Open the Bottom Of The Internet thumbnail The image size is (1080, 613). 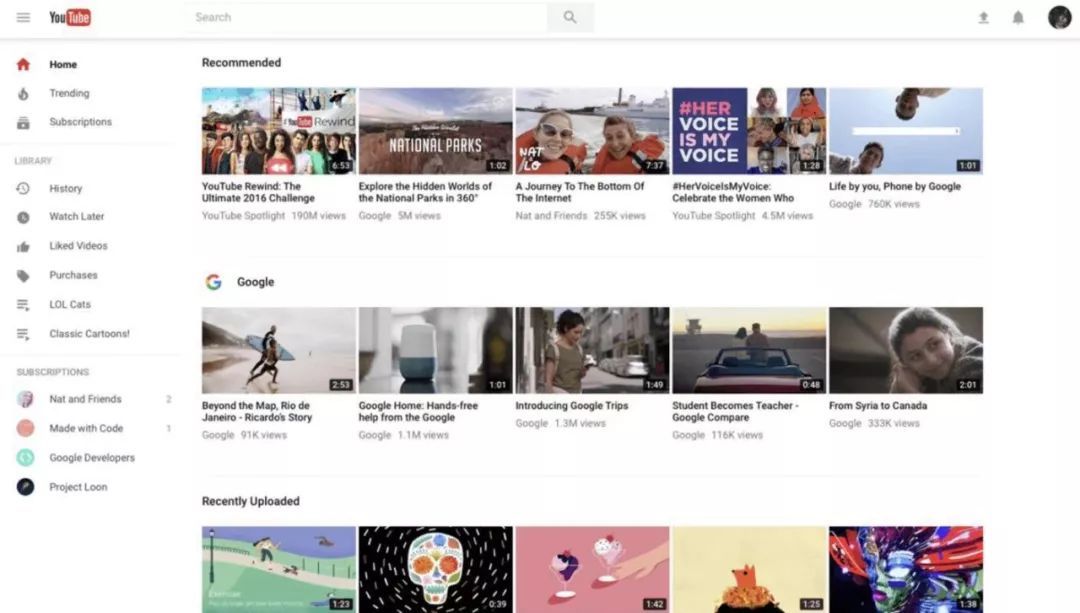pyautogui.click(x=592, y=131)
